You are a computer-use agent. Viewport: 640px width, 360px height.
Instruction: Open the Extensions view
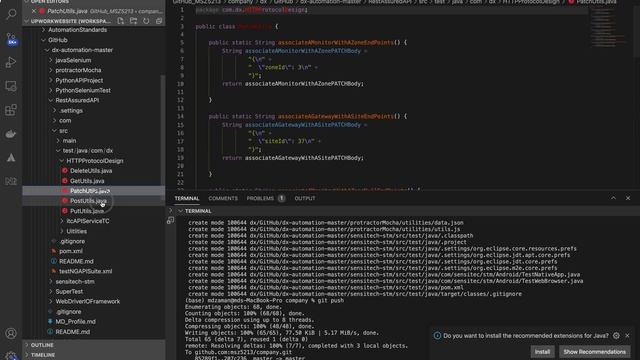[11, 110]
